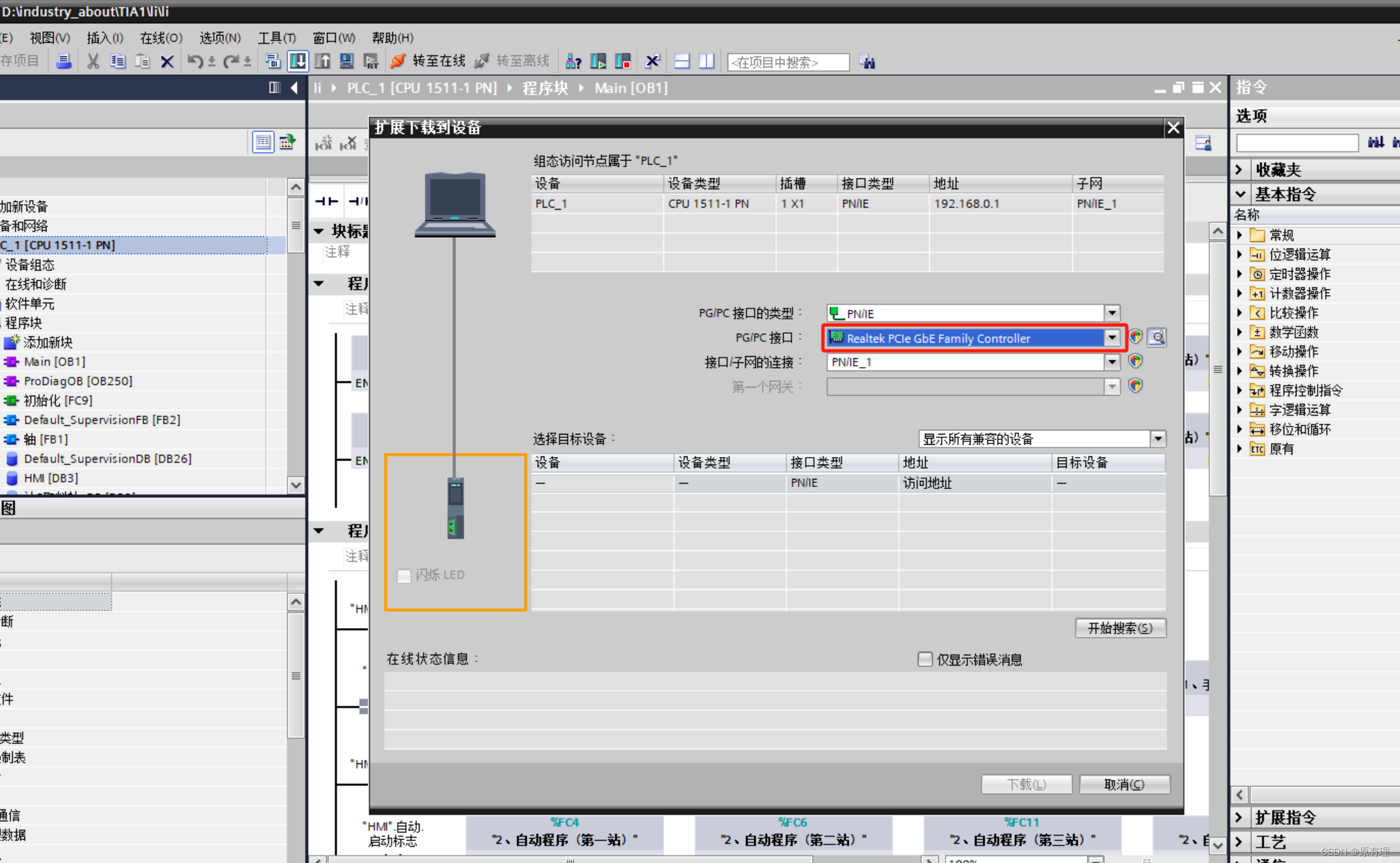
Task: Click the 取消(C) button
Action: [1124, 784]
